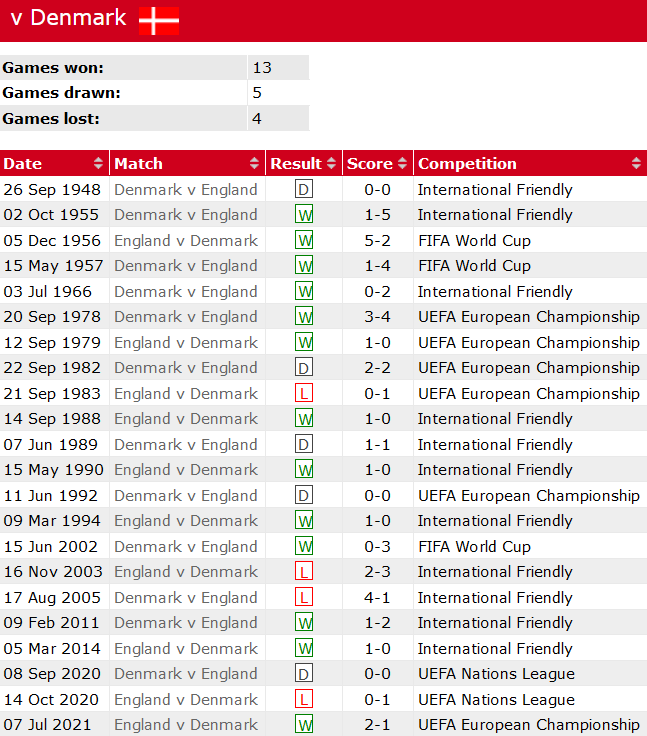The image size is (647, 736).
Task: Click the Result column header
Action: (296, 164)
